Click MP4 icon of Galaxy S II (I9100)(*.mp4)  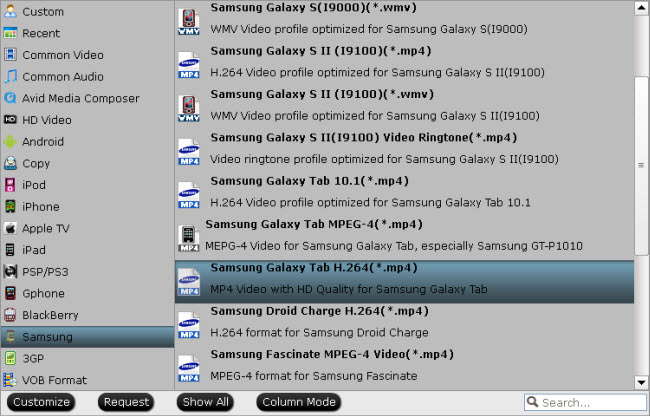189,65
